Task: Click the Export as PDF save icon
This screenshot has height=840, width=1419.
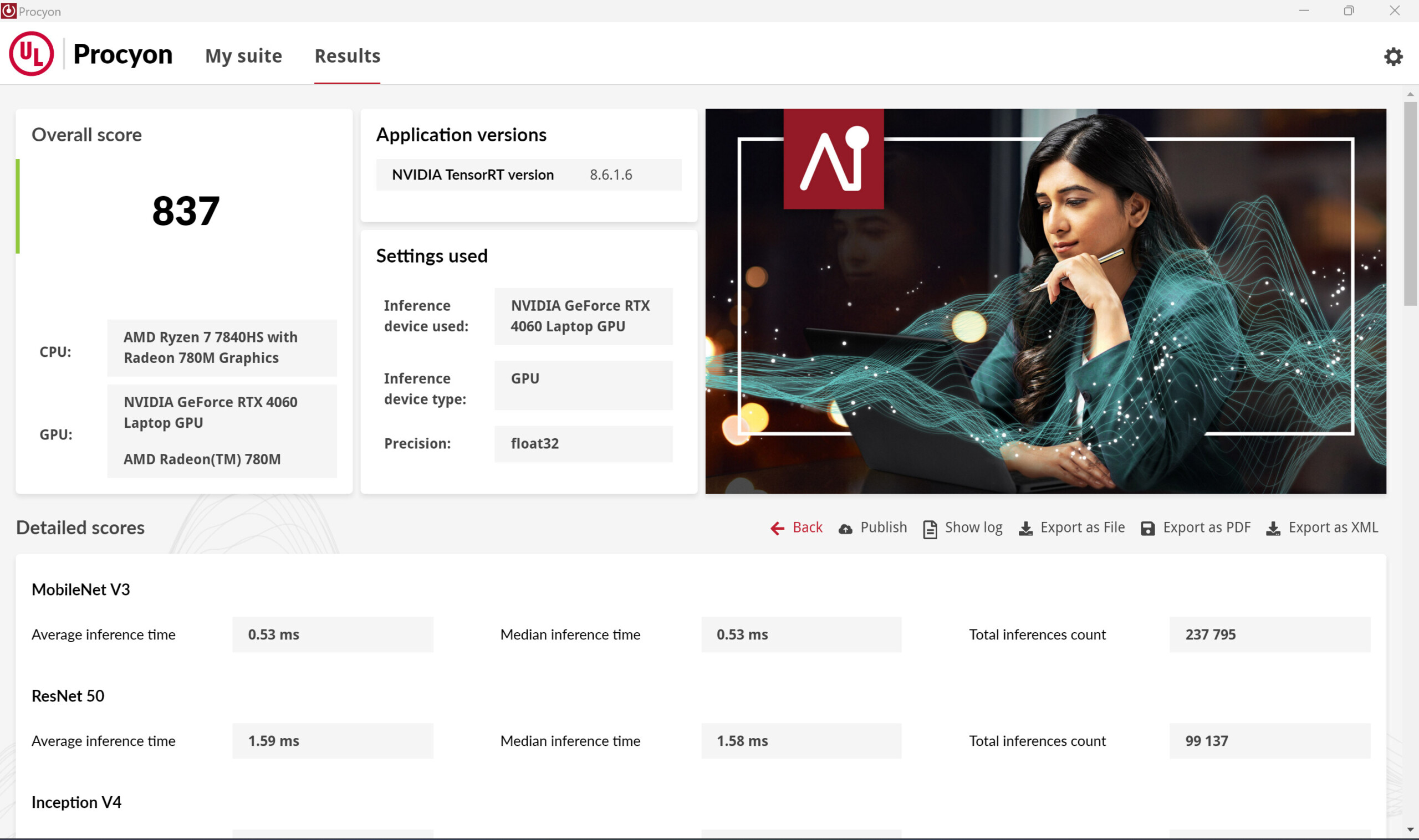Action: (x=1147, y=529)
